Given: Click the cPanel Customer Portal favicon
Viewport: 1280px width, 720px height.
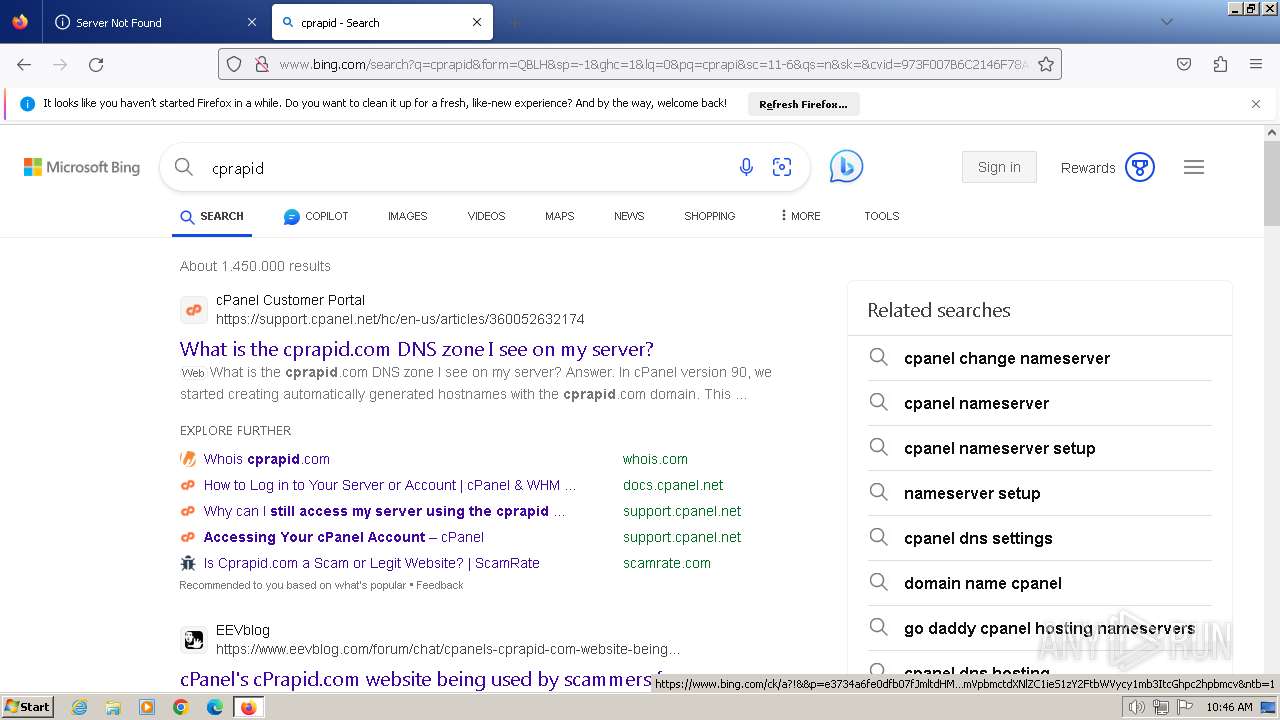Looking at the screenshot, I should pos(194,310).
